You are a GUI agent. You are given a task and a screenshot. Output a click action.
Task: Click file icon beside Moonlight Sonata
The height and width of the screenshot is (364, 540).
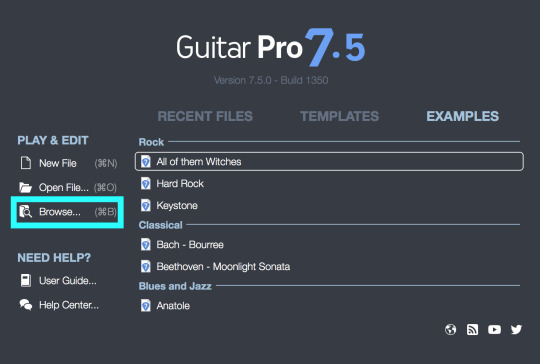(146, 267)
